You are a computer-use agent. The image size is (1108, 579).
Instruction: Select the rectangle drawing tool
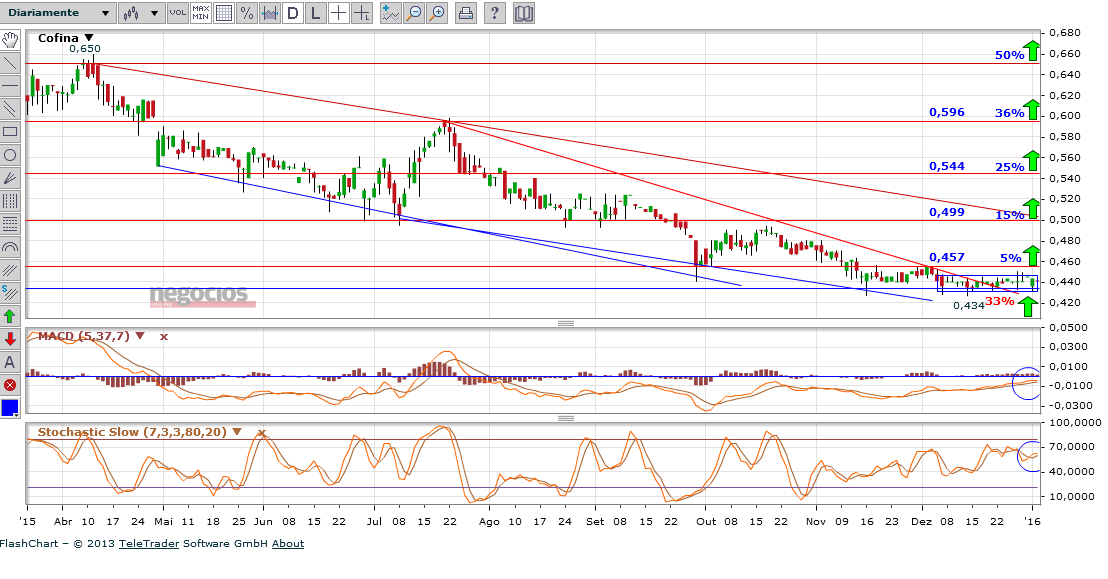pyautogui.click(x=10, y=131)
